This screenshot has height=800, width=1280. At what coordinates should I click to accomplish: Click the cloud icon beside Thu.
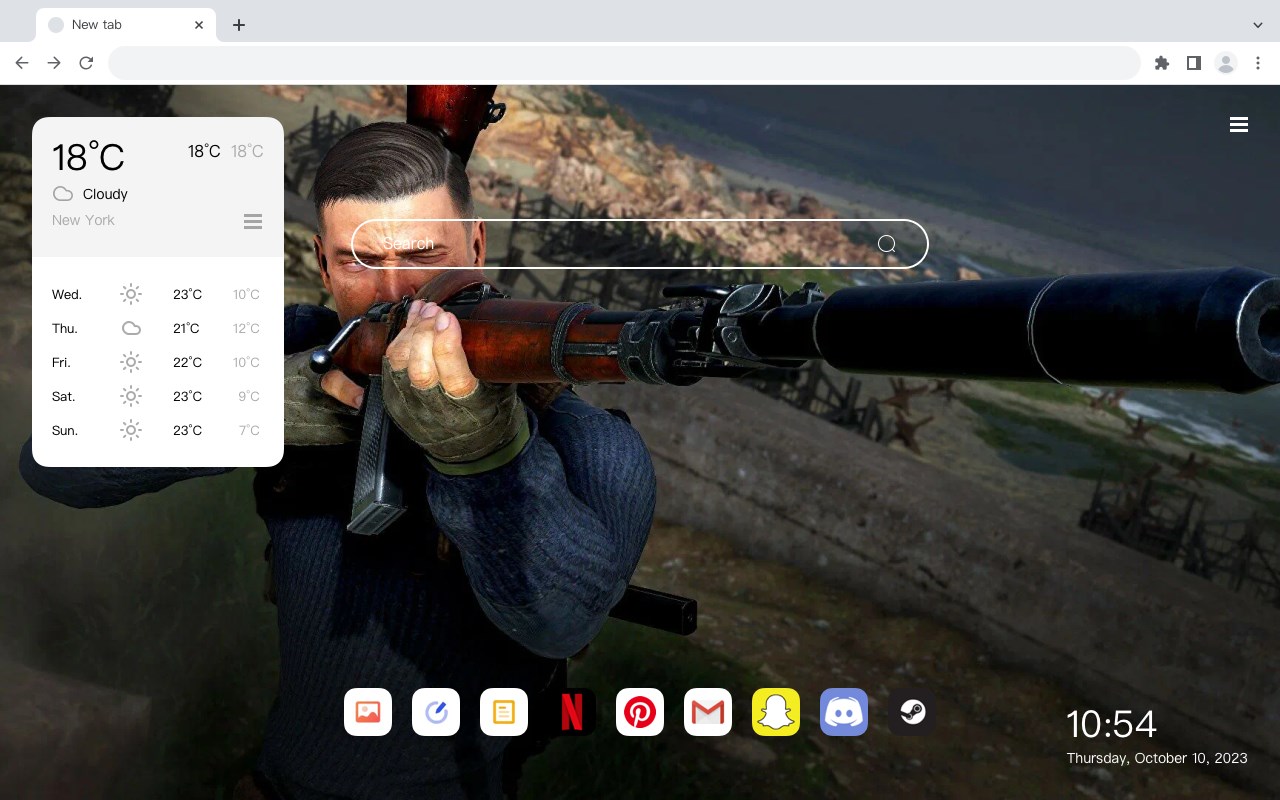pyautogui.click(x=131, y=328)
